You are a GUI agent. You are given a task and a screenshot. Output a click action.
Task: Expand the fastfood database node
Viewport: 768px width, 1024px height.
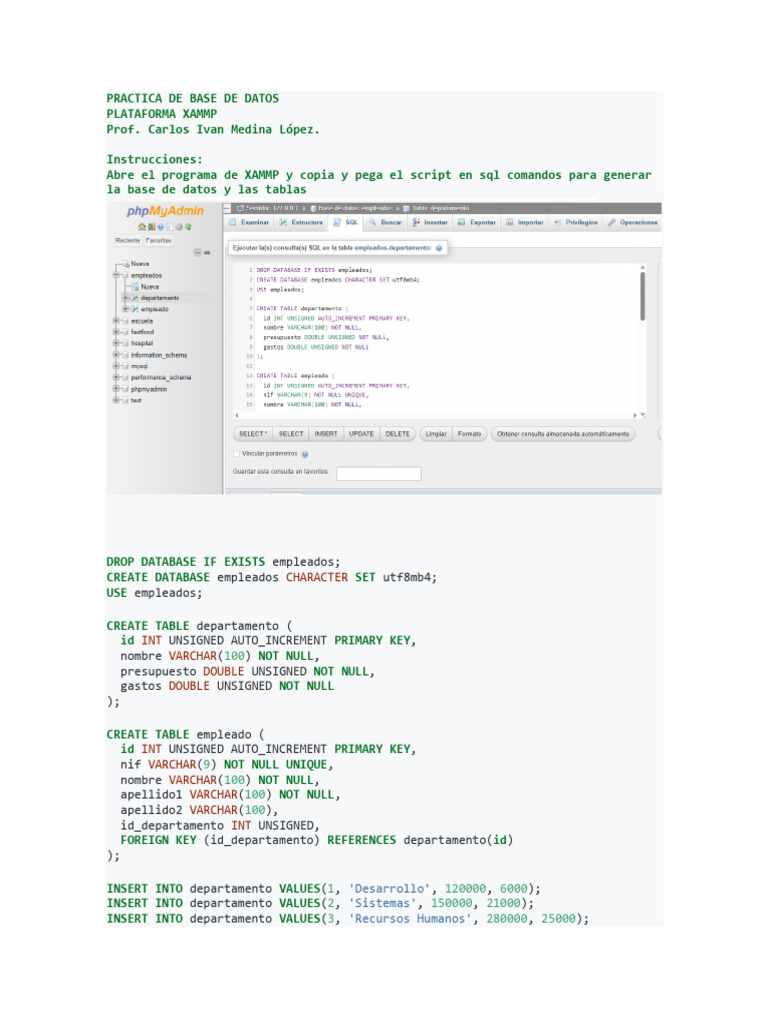coord(116,332)
